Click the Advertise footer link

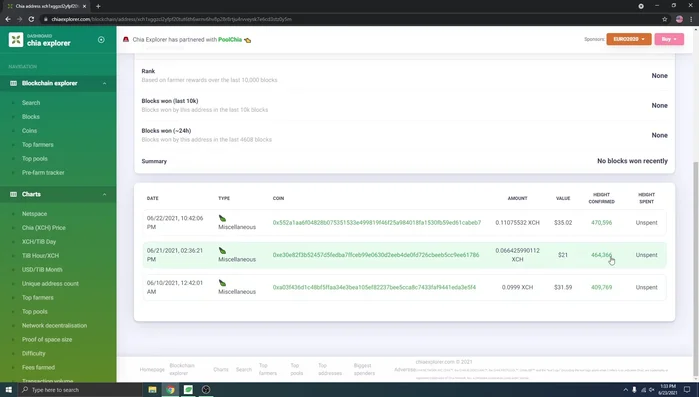[x=405, y=369]
